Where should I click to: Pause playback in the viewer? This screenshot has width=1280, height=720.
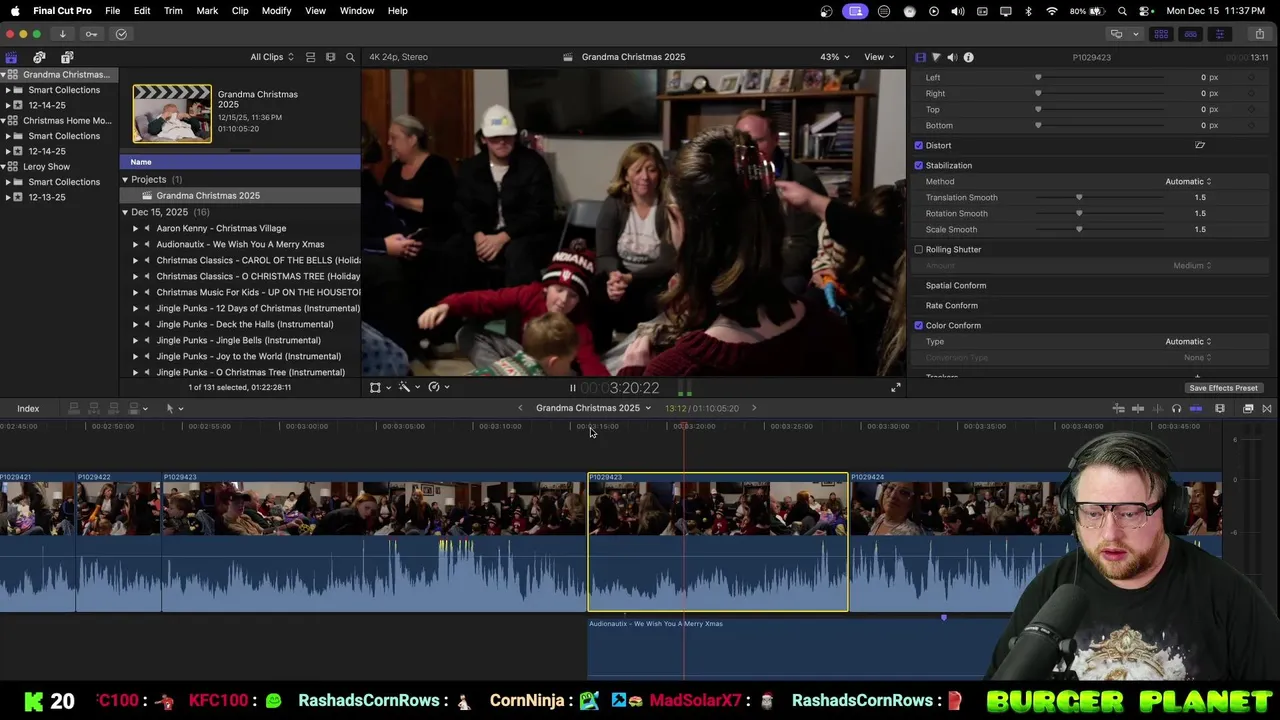pos(573,388)
